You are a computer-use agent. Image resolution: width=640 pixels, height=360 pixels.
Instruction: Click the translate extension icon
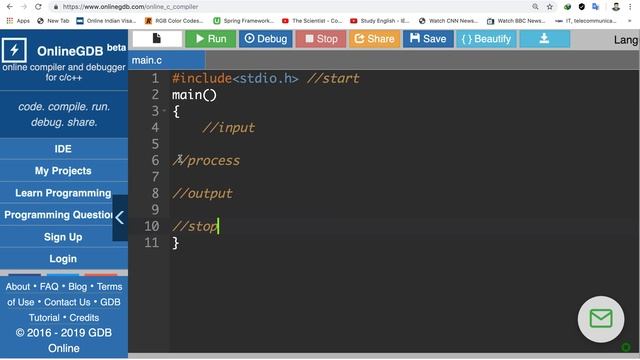tap(596, 7)
